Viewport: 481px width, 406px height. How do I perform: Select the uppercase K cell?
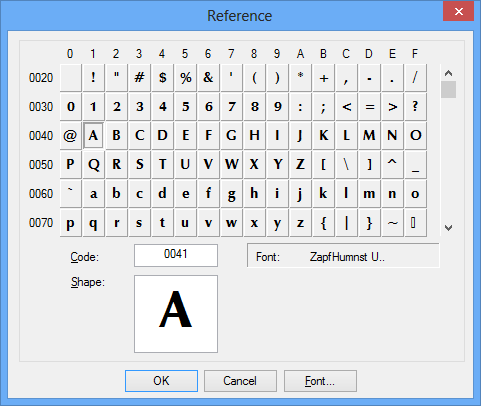click(323, 136)
